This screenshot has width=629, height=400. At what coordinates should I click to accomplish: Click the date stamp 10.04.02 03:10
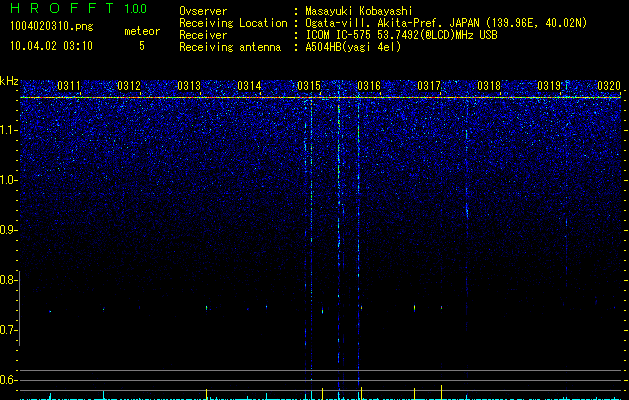51,46
